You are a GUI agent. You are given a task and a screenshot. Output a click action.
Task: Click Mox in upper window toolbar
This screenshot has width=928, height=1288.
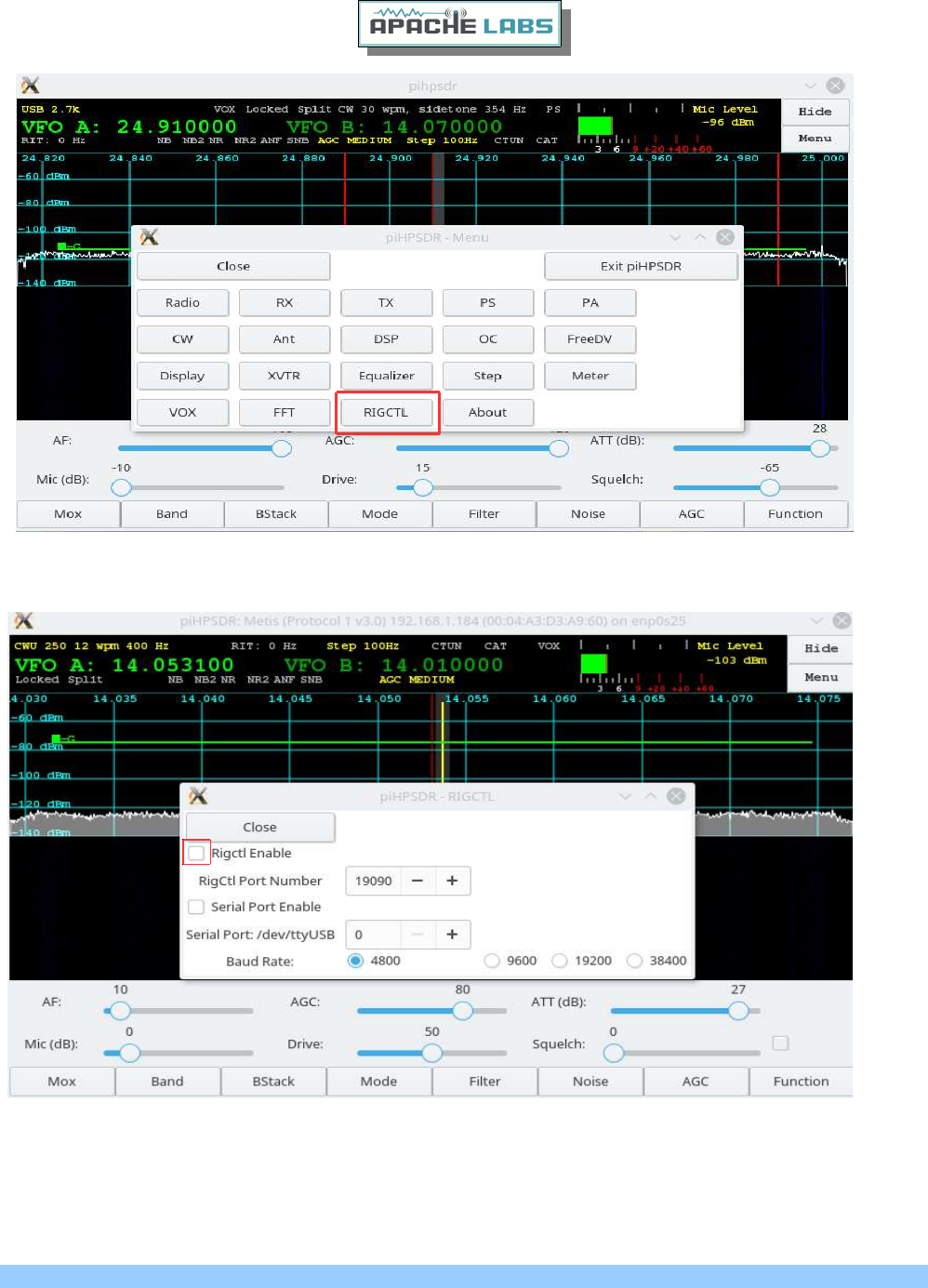[x=68, y=513]
